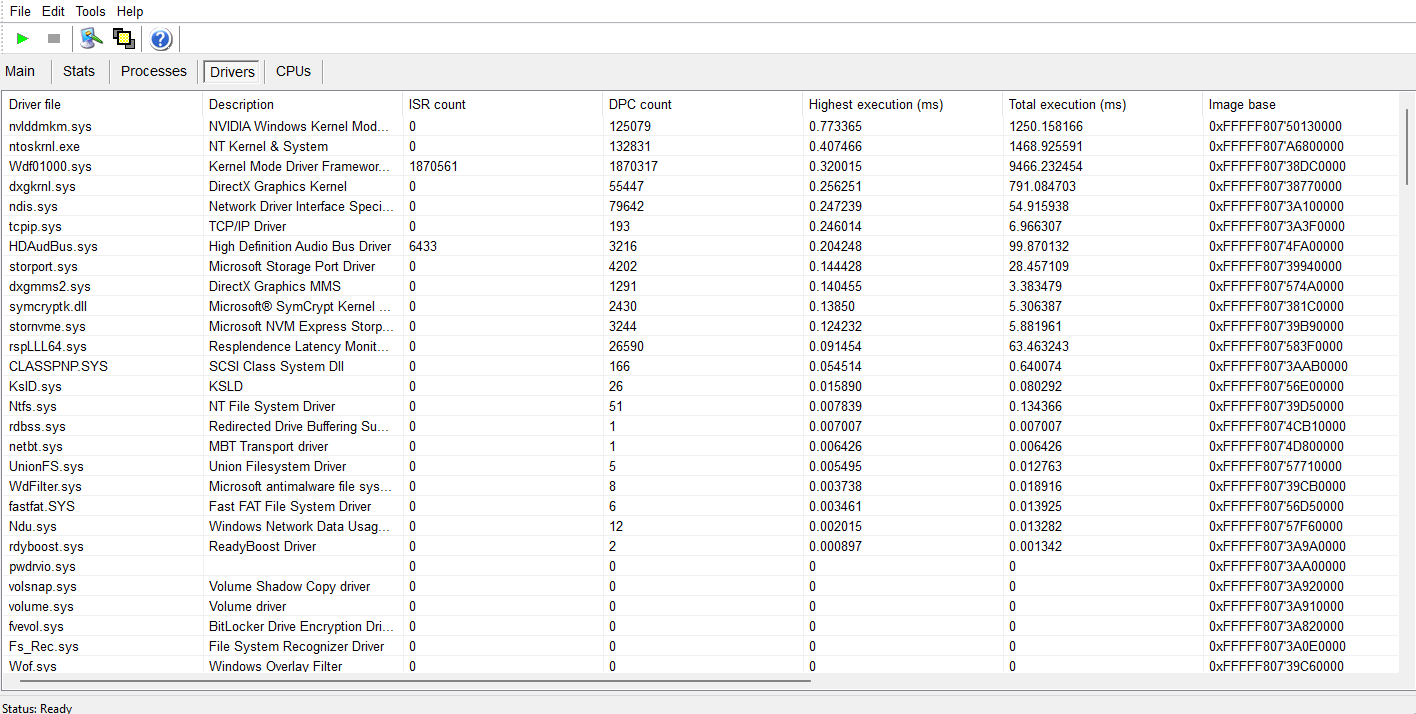Sort by Driver file column header
Viewport: 1416px width, 714px height.
click(x=35, y=104)
